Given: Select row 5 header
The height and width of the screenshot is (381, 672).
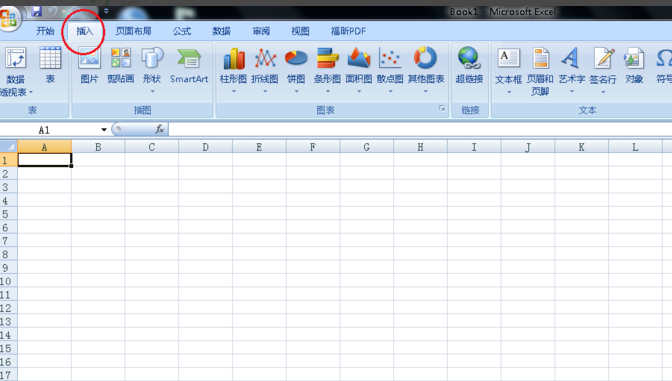Looking at the screenshot, I should tap(9, 214).
